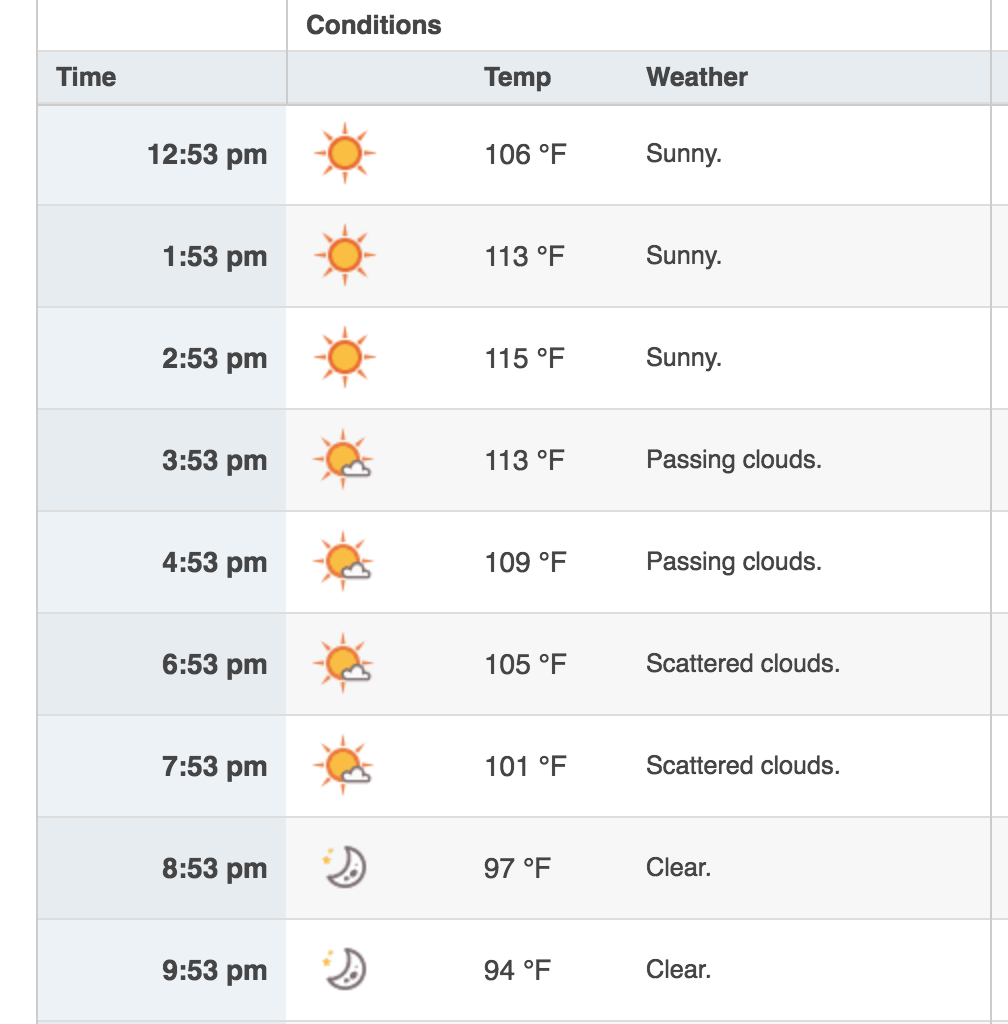Click the sun icon in 1:53 pm row
This screenshot has width=1008, height=1024.
[345, 255]
